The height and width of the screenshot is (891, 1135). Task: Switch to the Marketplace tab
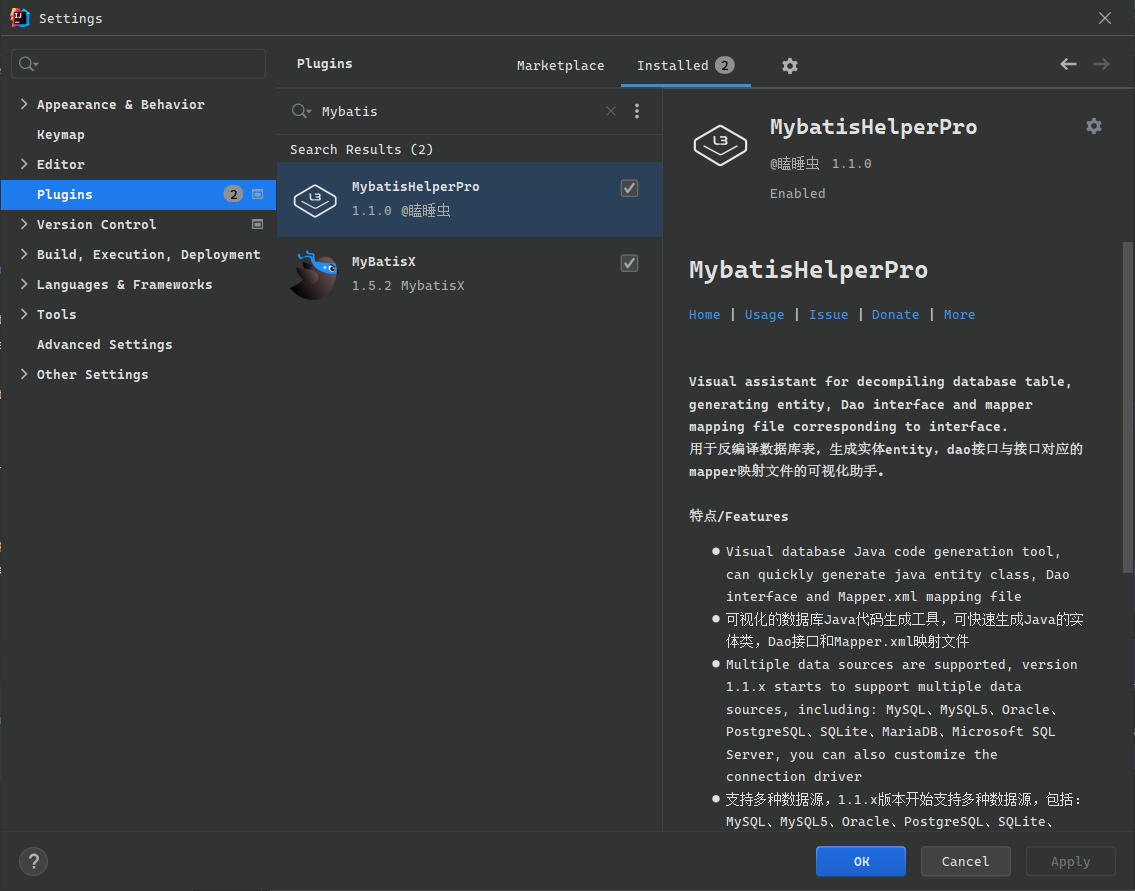coord(560,65)
